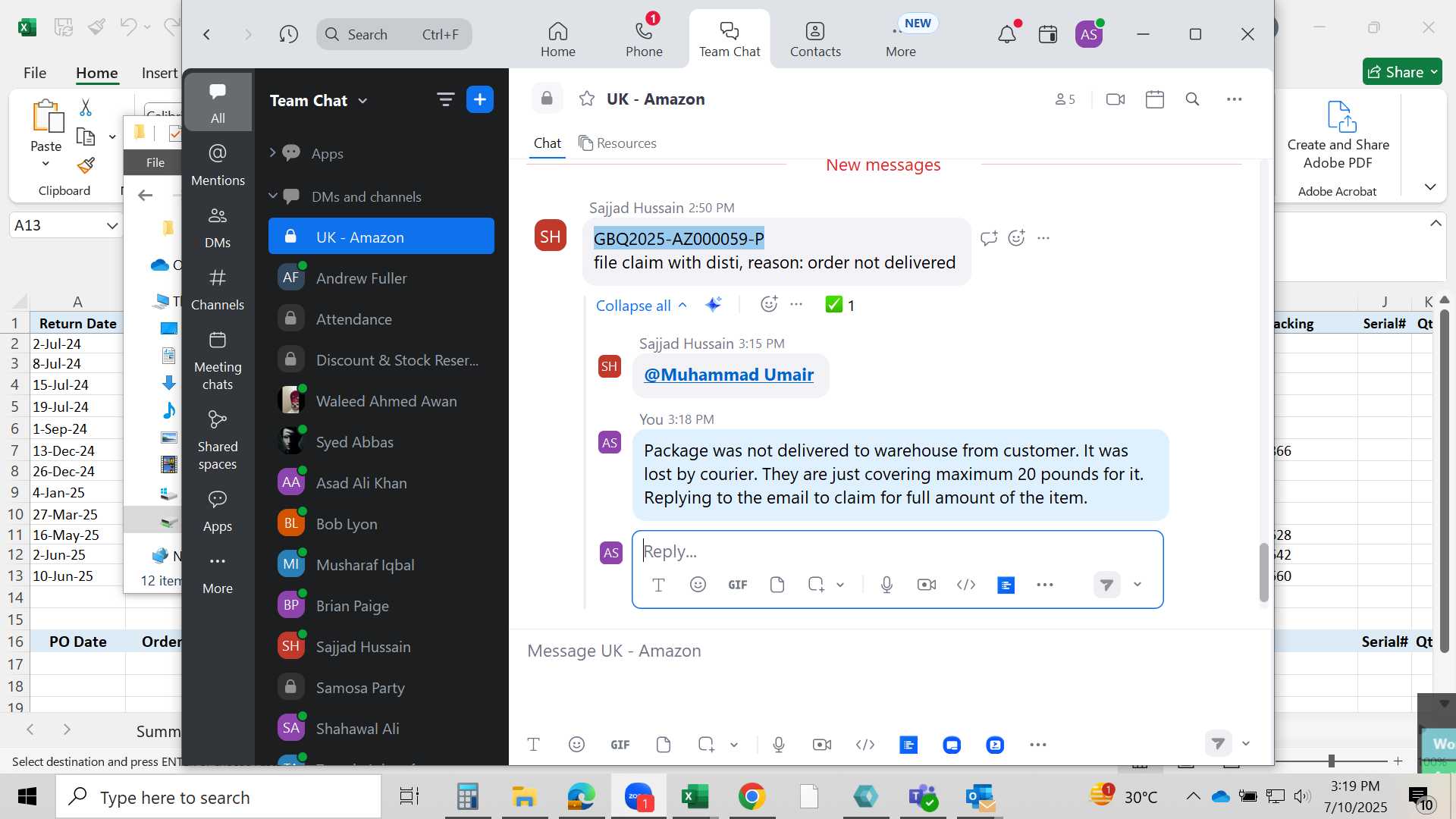Open Andrew Fuller chat
Viewport: 1456px width, 819px height.
(x=381, y=278)
